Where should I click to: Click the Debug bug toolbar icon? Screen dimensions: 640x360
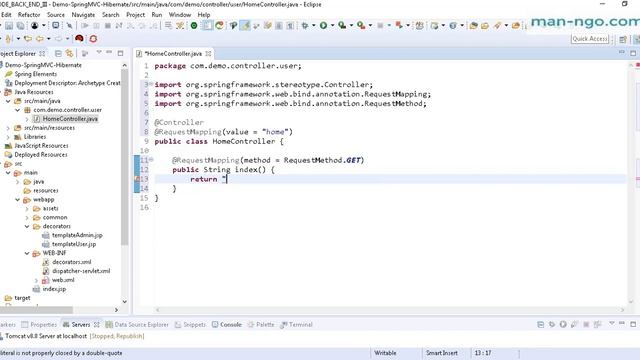pyautogui.click(x=305, y=26)
